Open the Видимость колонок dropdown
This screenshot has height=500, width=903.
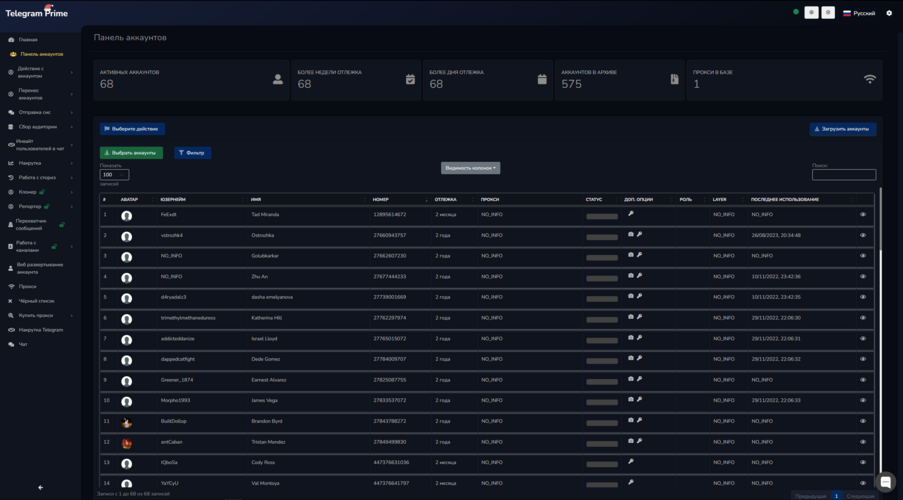(x=470, y=168)
